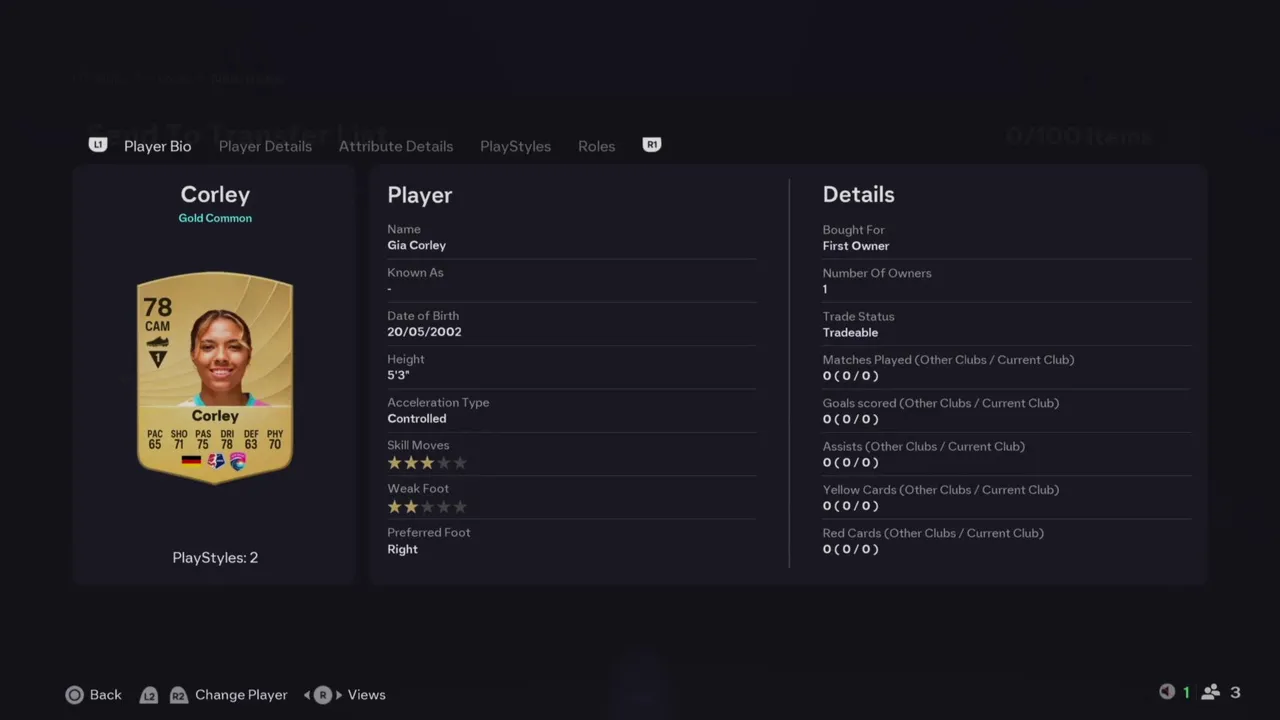Click the 78 overall rating on card
This screenshot has width=1280, height=720.
[x=157, y=307]
